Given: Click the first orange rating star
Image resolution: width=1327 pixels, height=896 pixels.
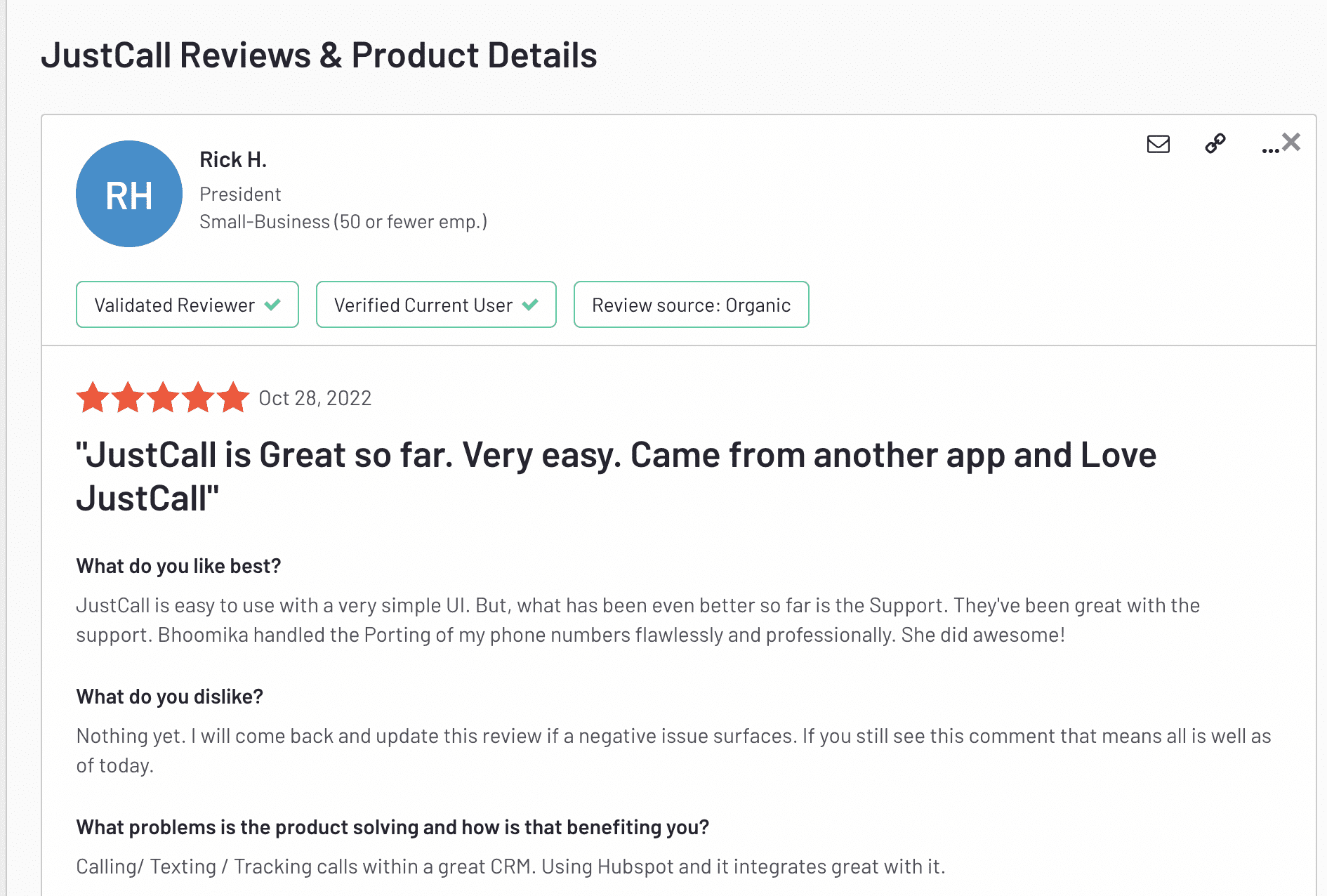Looking at the screenshot, I should pyautogui.click(x=93, y=397).
